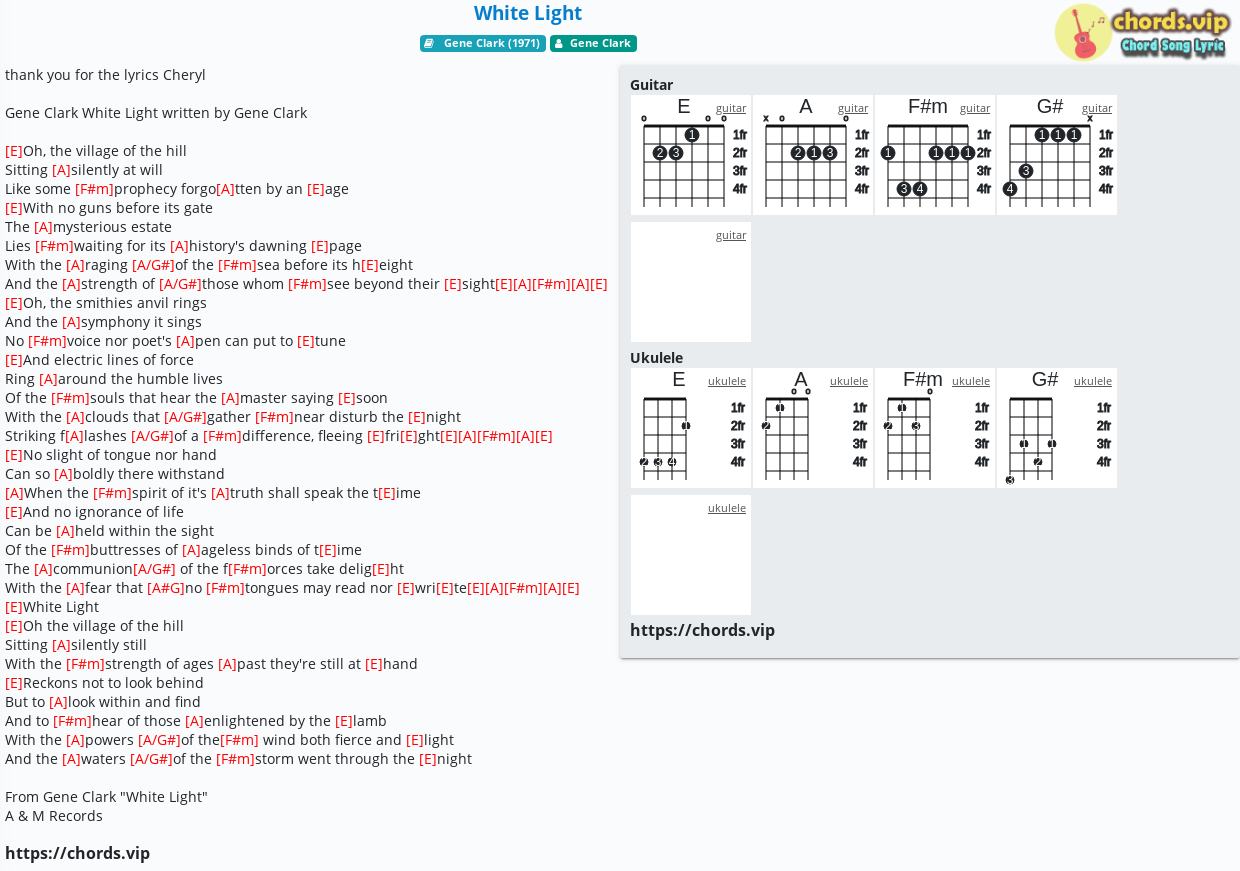View the guitar A chord diagram
Image resolution: width=1240 pixels, height=871 pixels.
813,155
